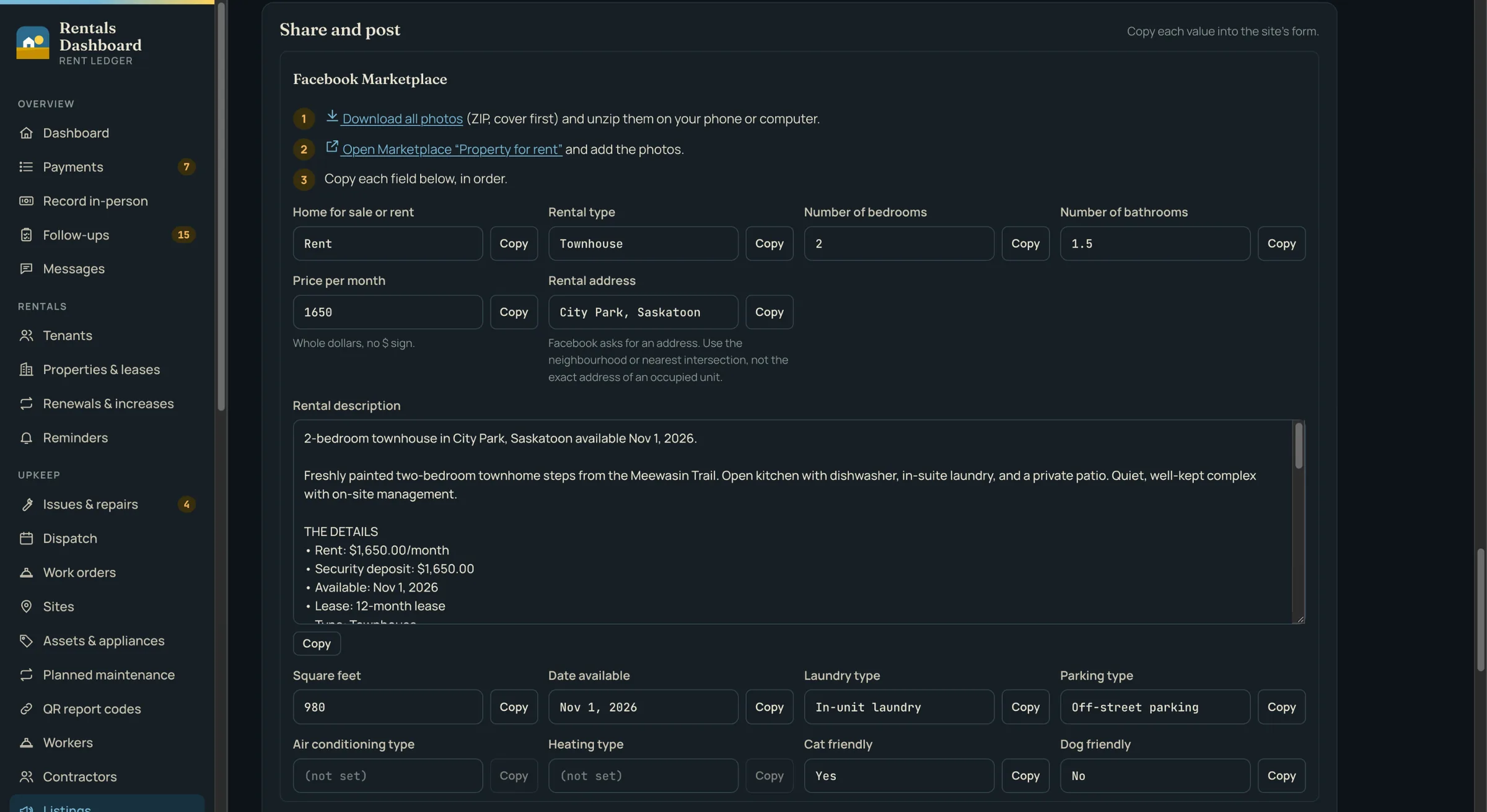Click the Issues & repairs wrench icon
This screenshot has height=812, width=1487.
click(26, 505)
